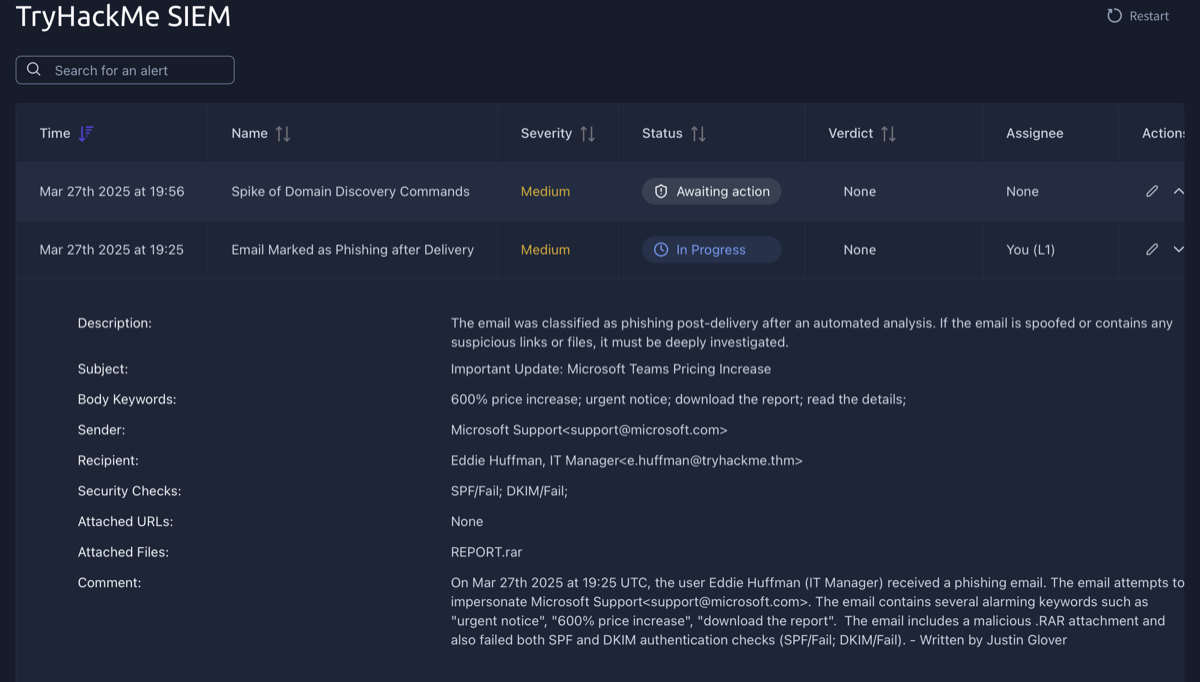Image resolution: width=1200 pixels, height=682 pixels.
Task: Click the shield icon inside Awaiting action badge
Action: point(661,191)
